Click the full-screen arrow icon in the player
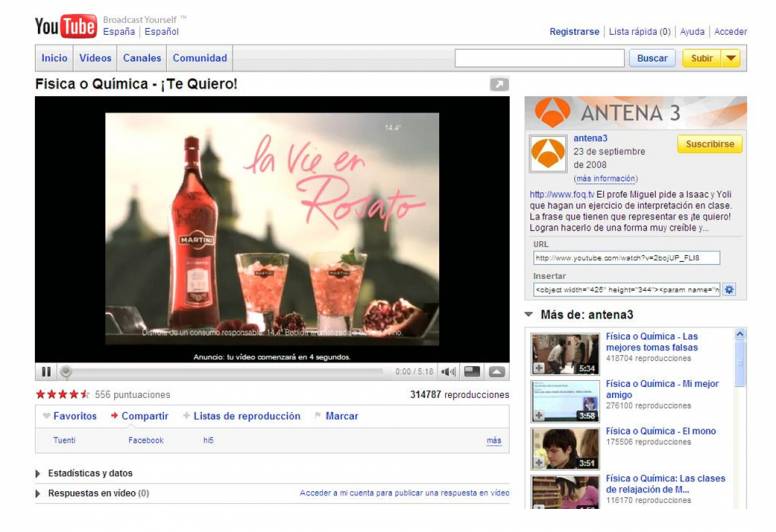 click(x=497, y=372)
